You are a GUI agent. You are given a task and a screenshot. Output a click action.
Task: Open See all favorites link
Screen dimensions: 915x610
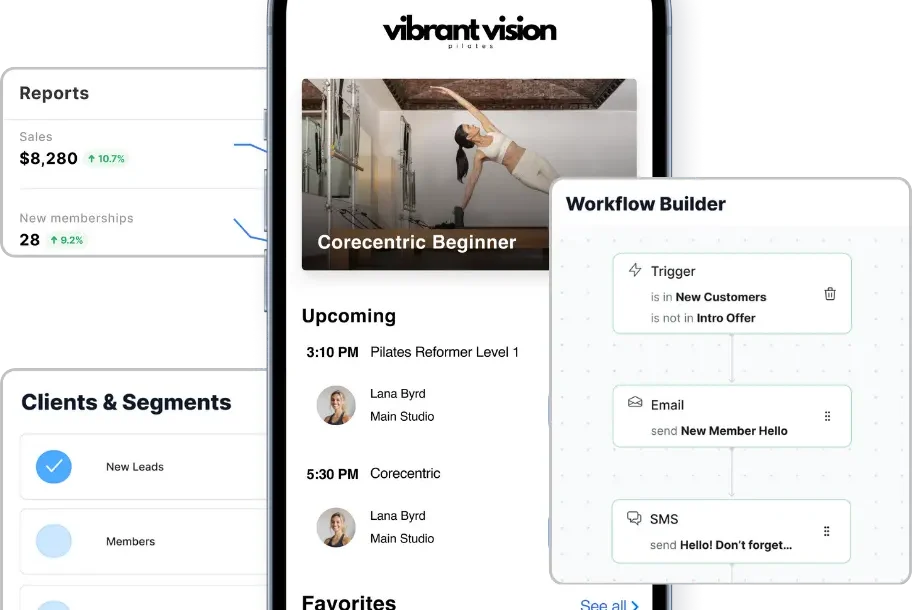pos(609,604)
